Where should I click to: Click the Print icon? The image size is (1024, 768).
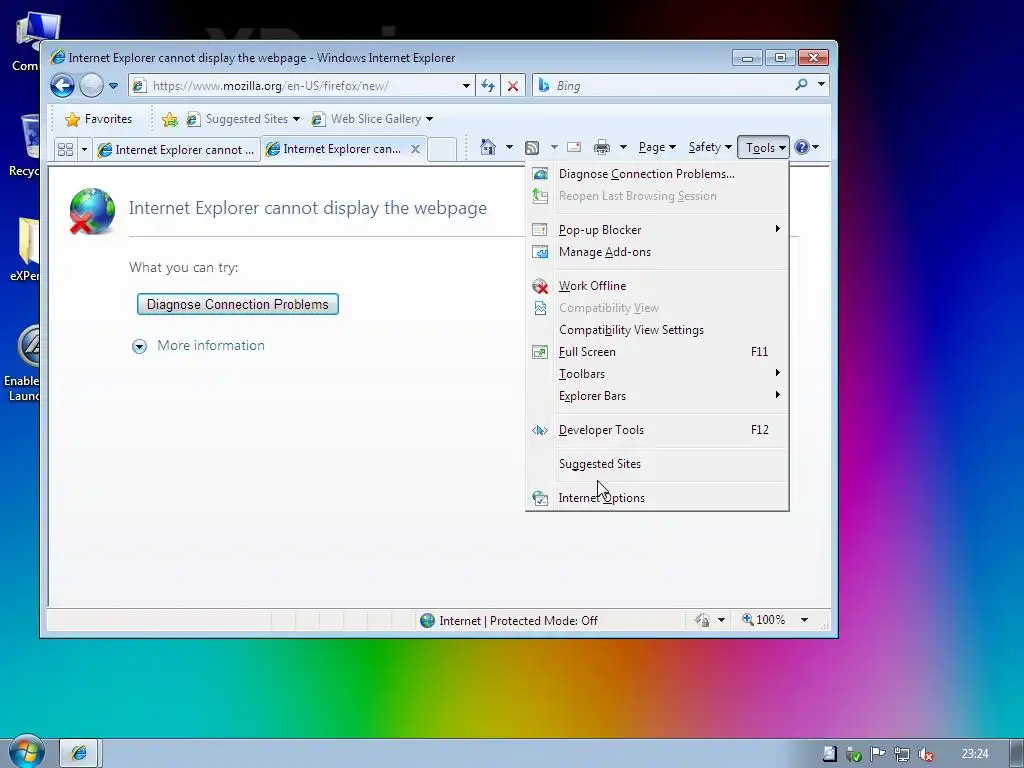pos(601,148)
